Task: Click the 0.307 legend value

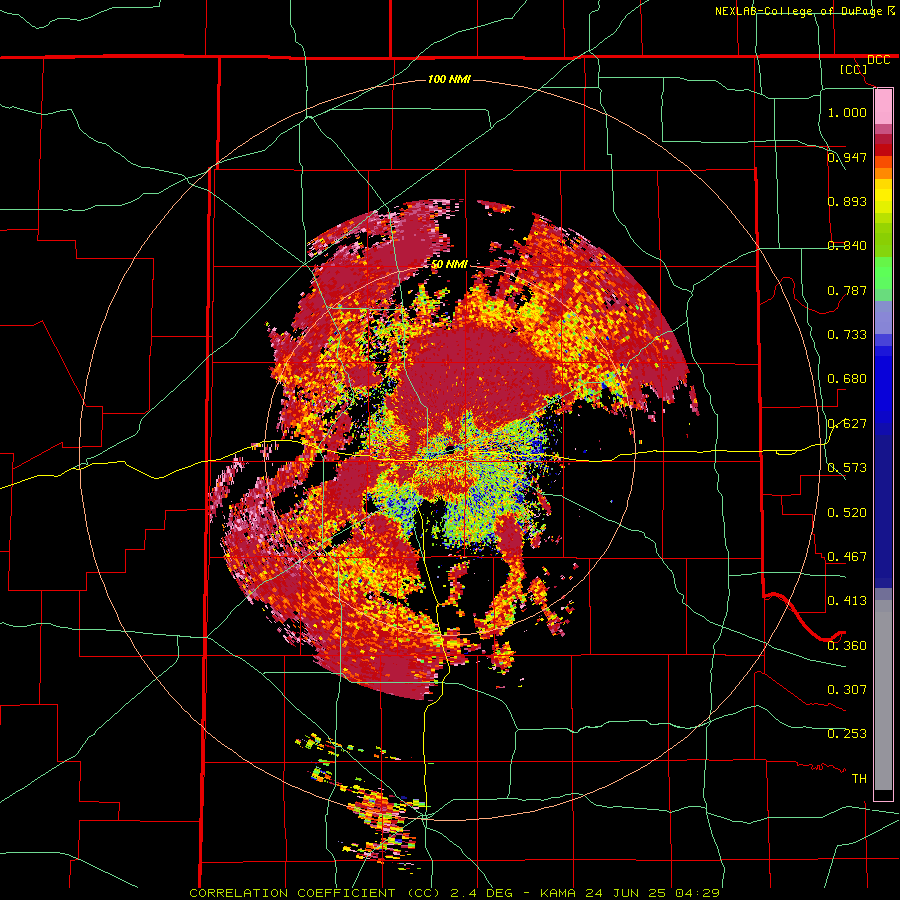Action: coord(847,690)
